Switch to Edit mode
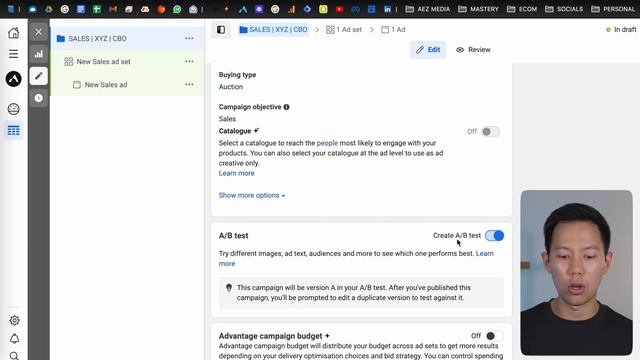The image size is (640, 360). coord(428,50)
